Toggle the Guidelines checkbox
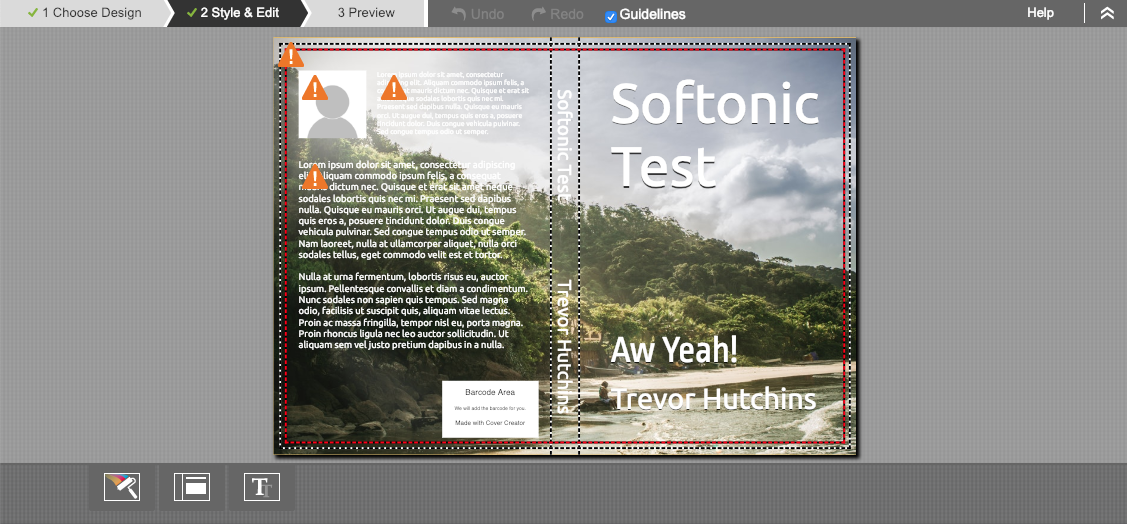 pos(611,15)
